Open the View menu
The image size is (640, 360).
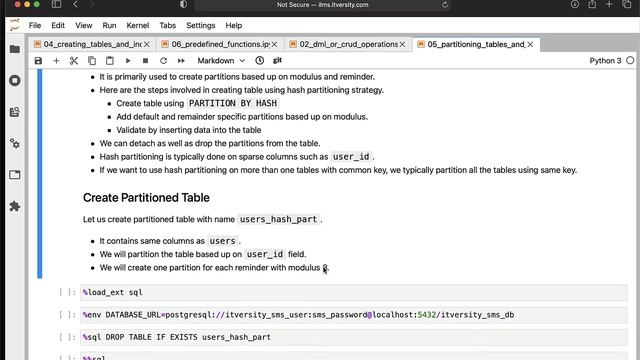click(84, 25)
